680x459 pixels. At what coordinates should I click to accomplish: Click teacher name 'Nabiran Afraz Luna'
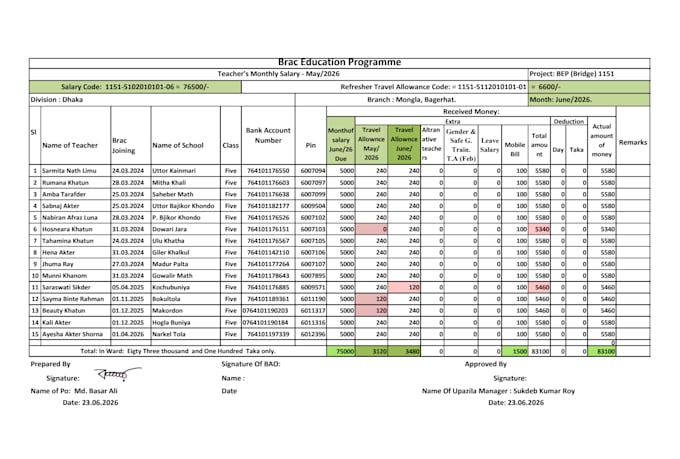[70, 217]
